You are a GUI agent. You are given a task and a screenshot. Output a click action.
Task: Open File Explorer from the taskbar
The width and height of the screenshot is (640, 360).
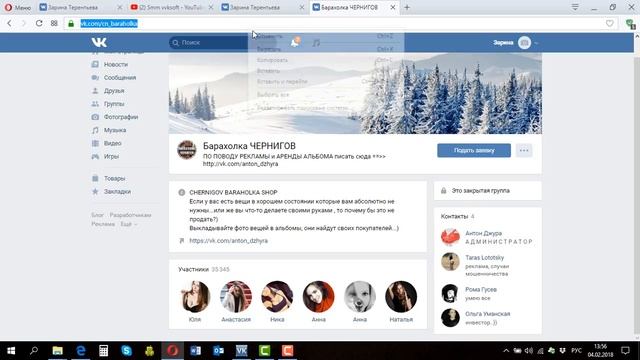(x=58, y=351)
